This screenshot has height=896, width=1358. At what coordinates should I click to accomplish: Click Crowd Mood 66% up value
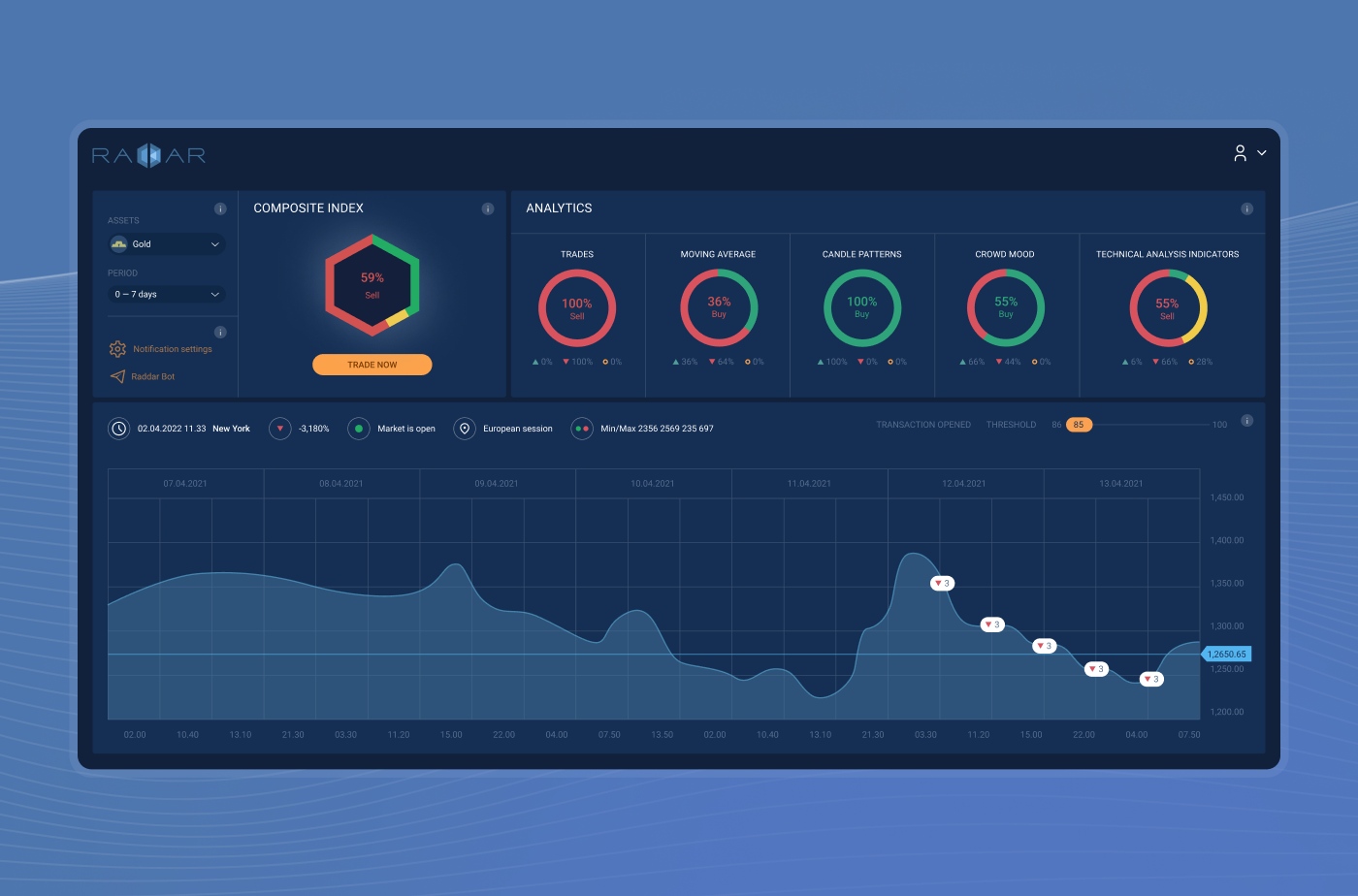[x=972, y=362]
